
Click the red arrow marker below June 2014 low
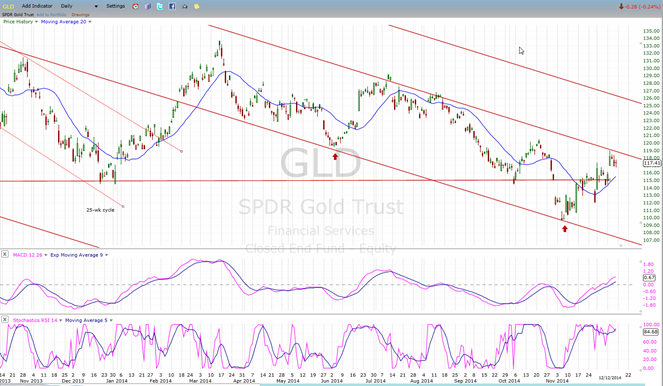coord(335,157)
